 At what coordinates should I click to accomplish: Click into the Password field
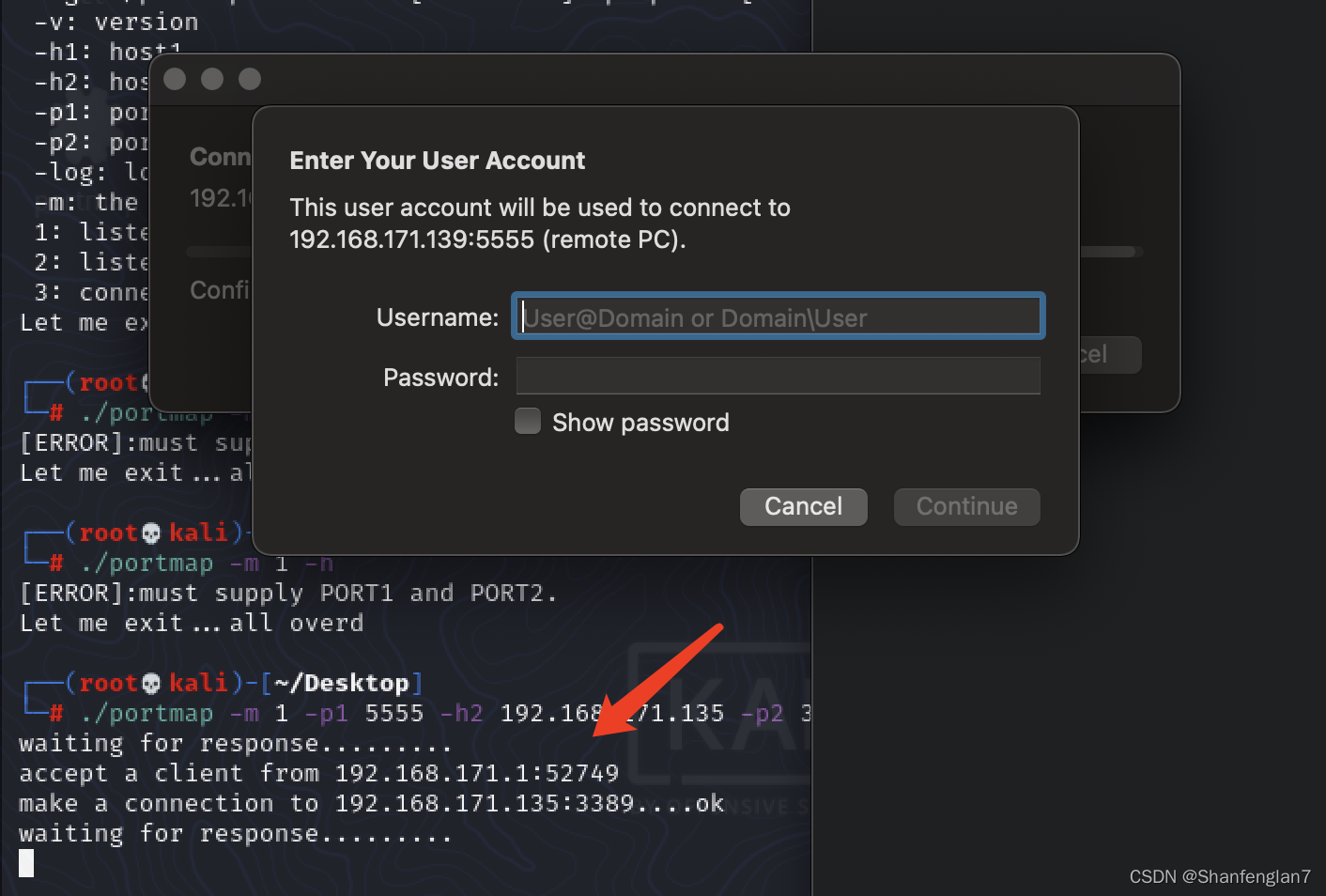pos(778,377)
